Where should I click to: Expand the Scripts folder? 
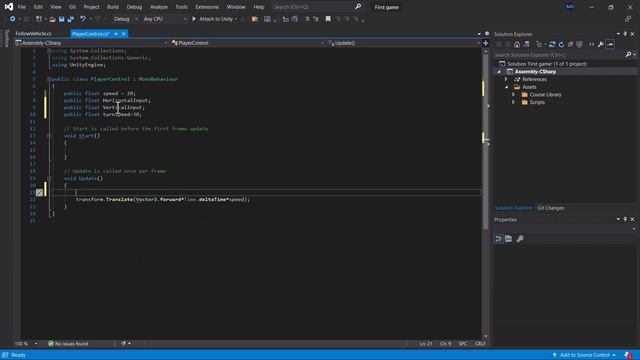pos(514,102)
